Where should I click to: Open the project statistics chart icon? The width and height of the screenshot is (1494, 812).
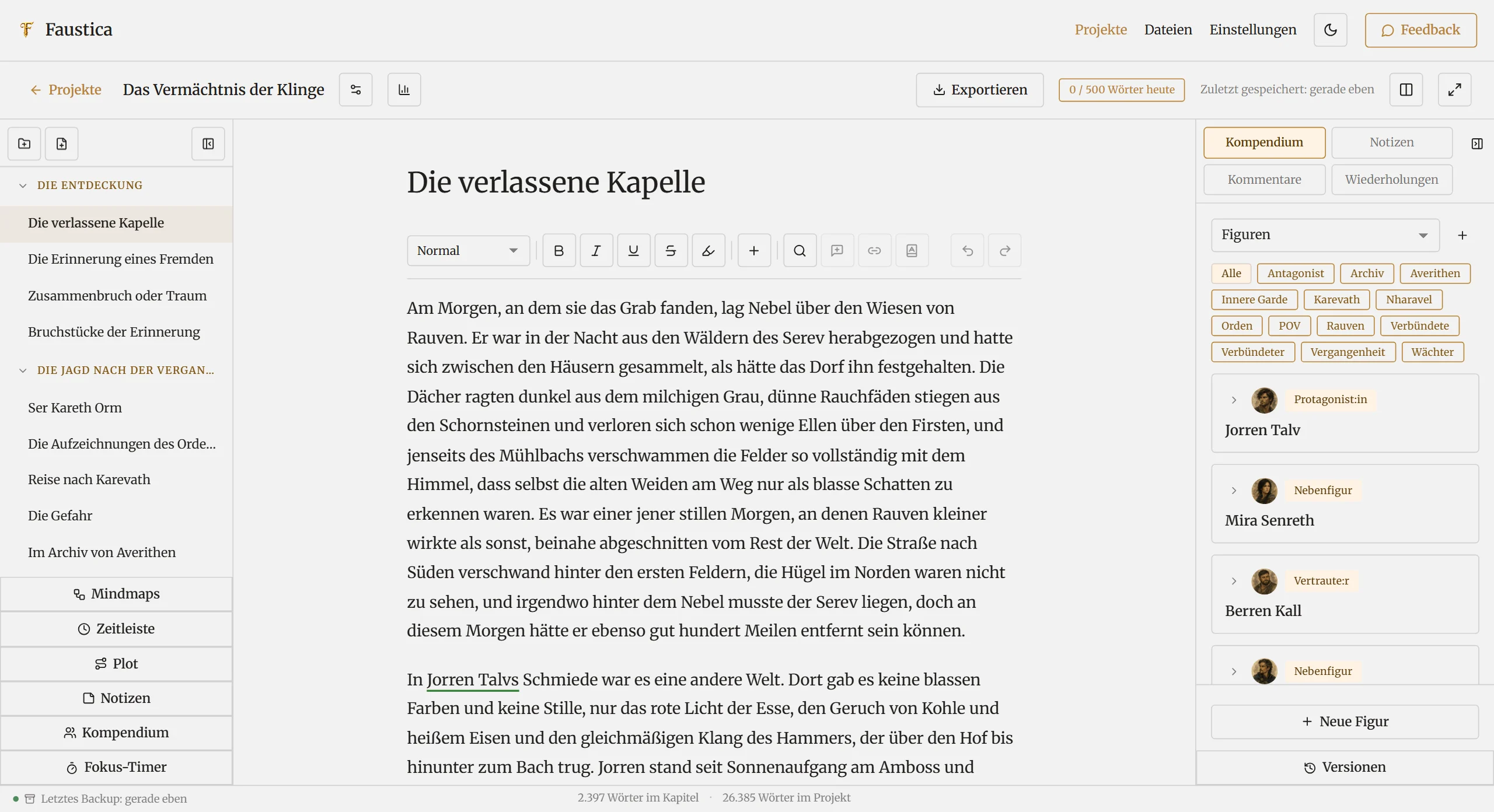(404, 89)
